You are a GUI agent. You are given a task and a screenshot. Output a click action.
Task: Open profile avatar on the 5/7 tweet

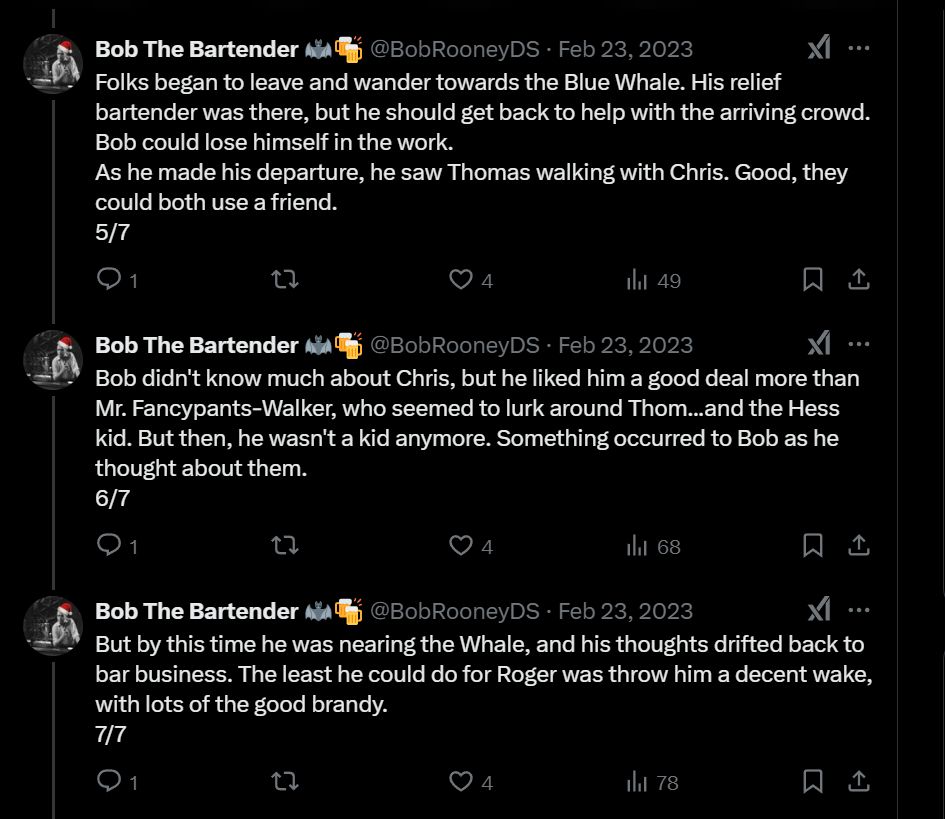pyautogui.click(x=53, y=65)
